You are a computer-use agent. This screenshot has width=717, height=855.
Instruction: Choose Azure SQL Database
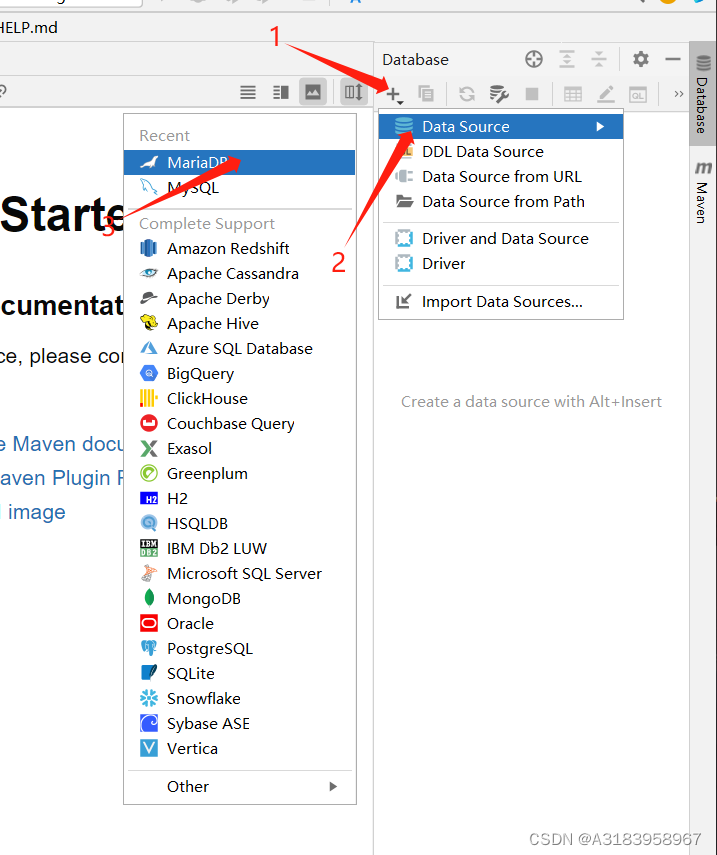239,349
